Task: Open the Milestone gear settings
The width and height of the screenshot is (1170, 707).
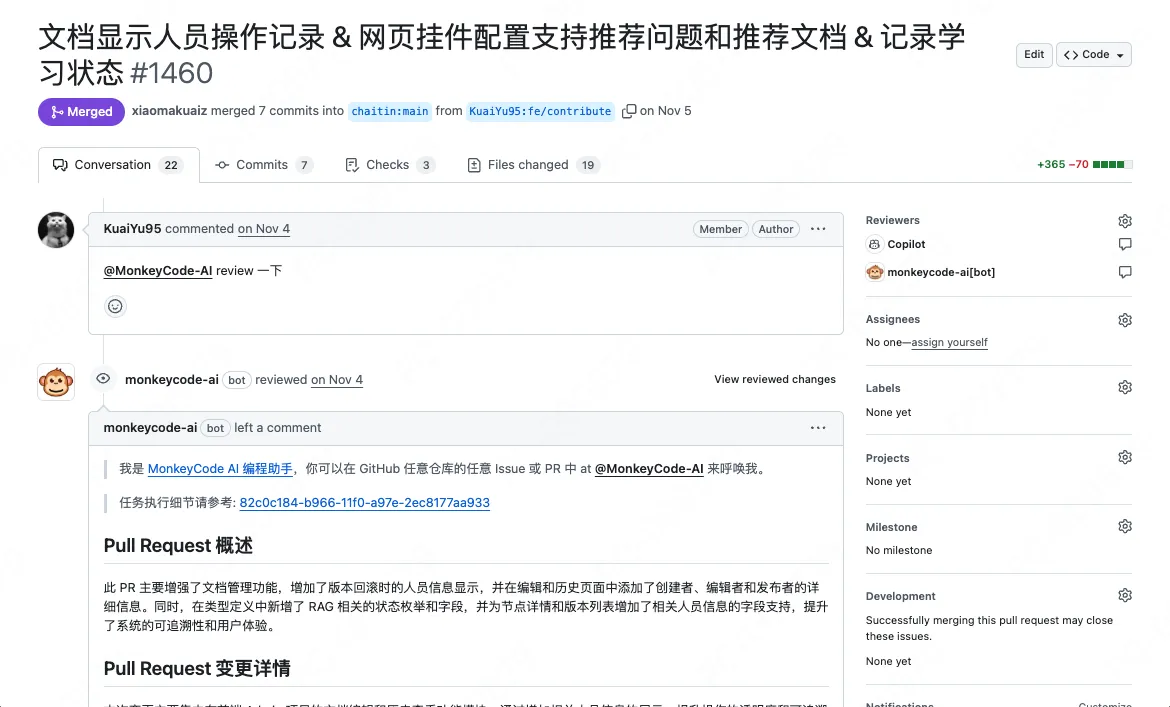Action: point(1124,527)
